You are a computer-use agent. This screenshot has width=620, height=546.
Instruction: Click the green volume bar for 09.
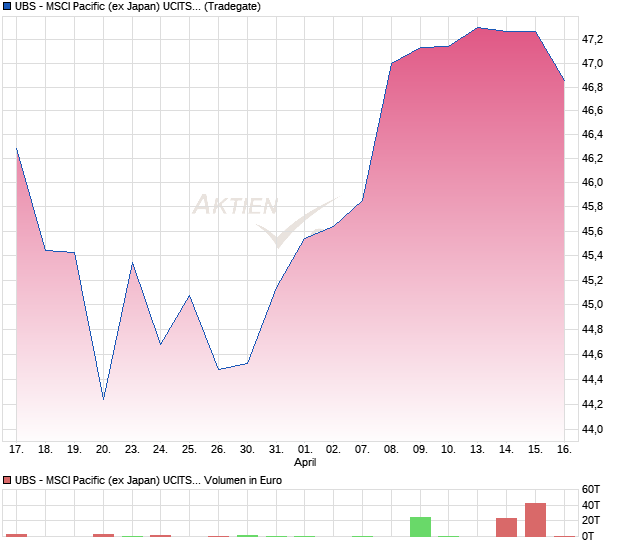click(420, 527)
